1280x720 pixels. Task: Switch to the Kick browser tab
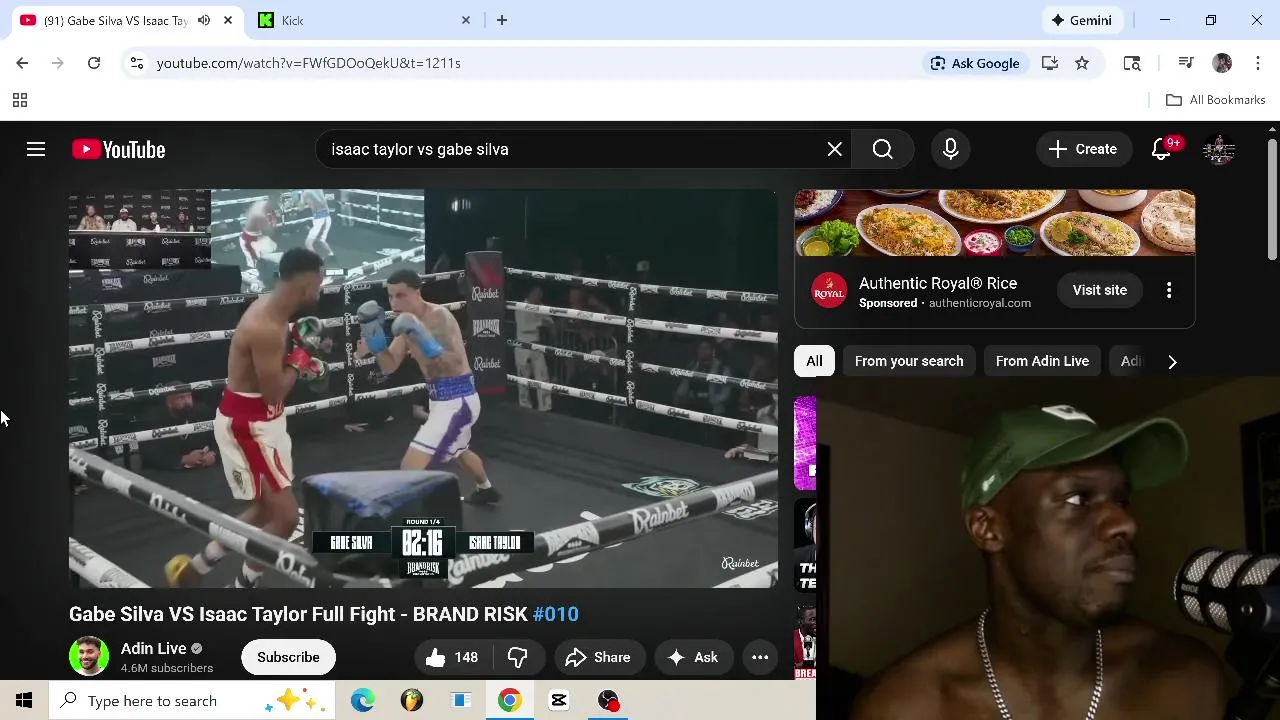[x=363, y=20]
